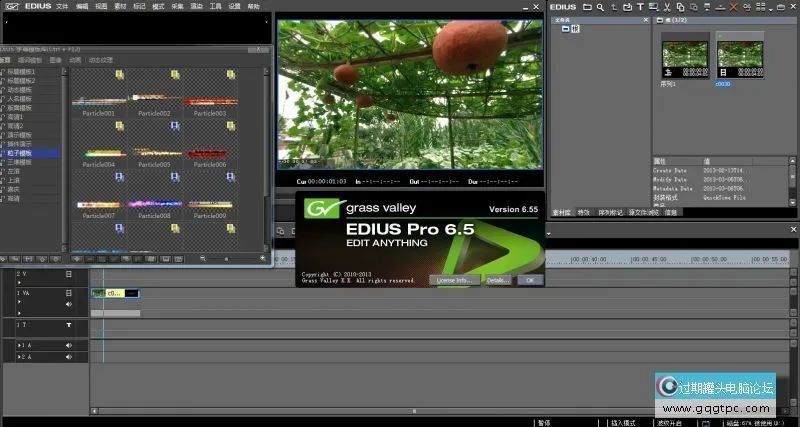800x427 pixels.
Task: Toggle audio mute on track 1 A
Action: [x=69, y=345]
